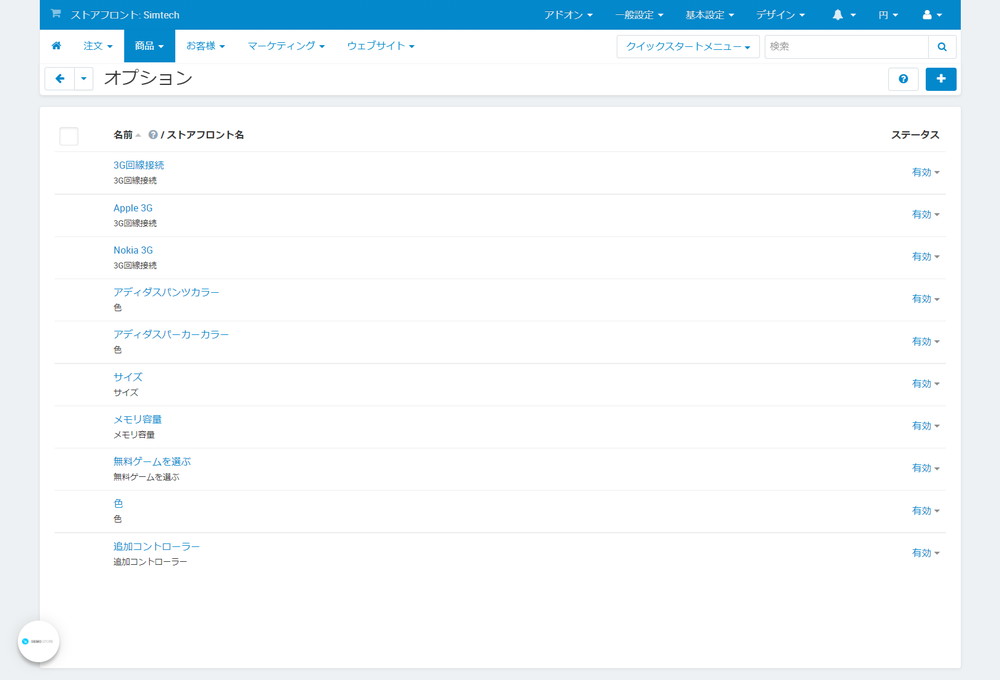Open status dropdown for メモリ容量
Image resolution: width=1000 pixels, height=680 pixels.
(x=925, y=425)
